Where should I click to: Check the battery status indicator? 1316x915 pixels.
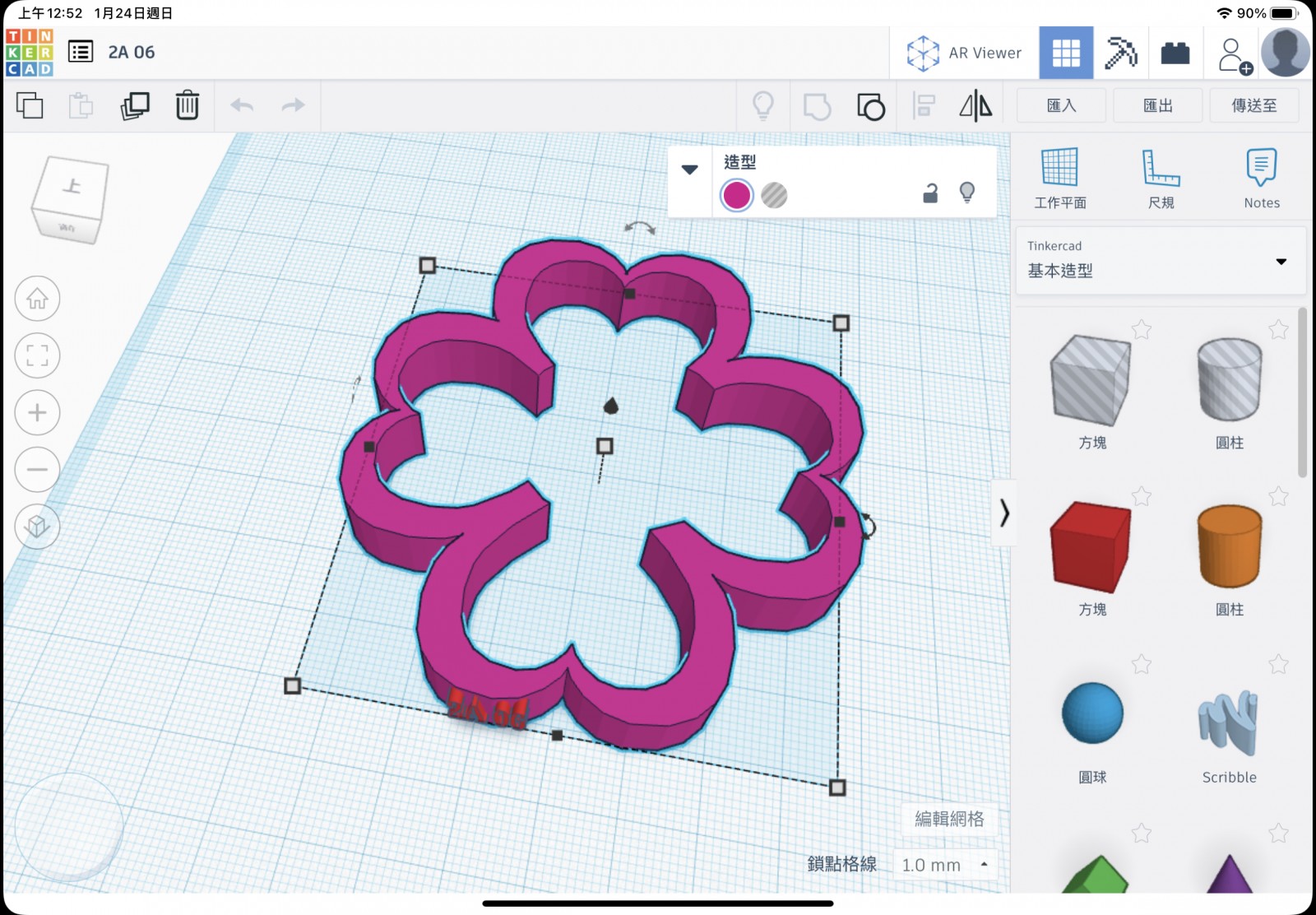(x=1283, y=13)
